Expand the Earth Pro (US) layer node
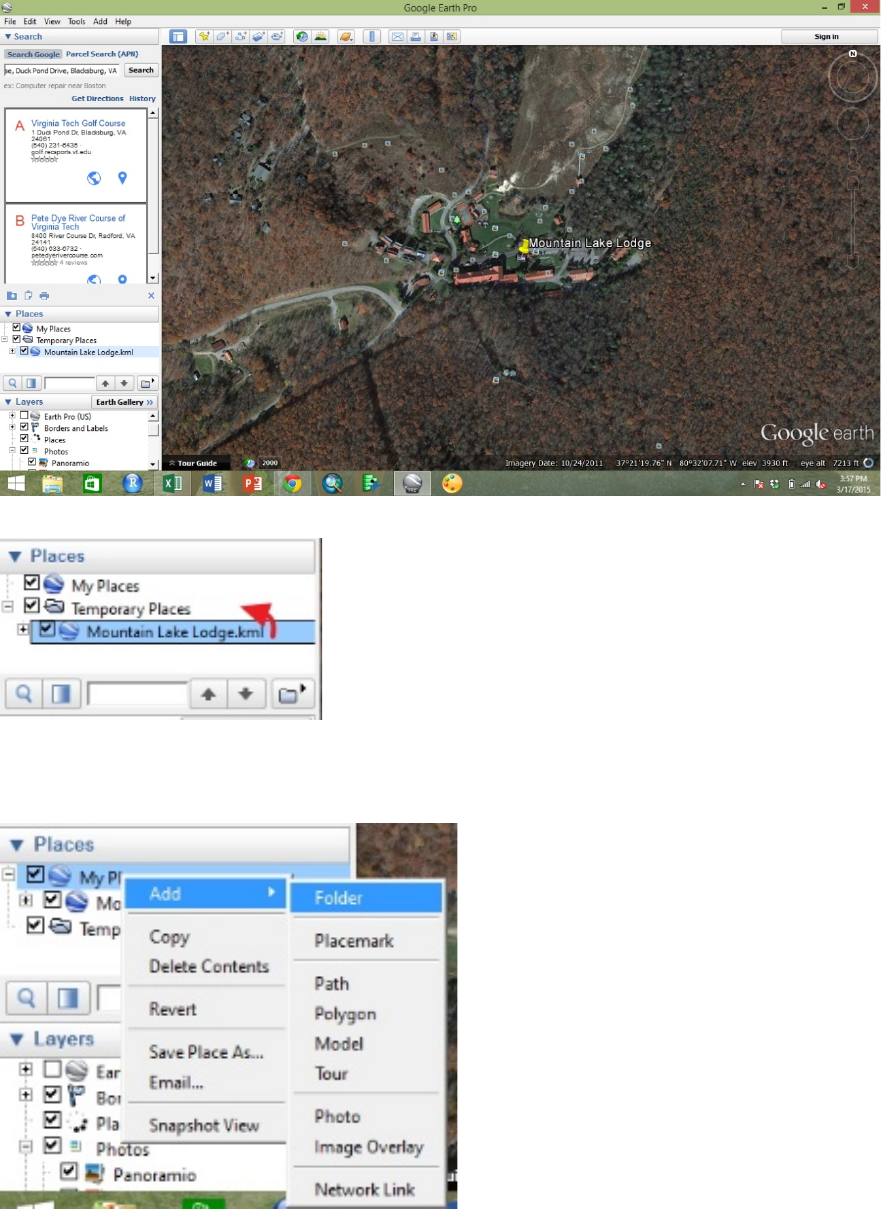881x1209 pixels. tap(13, 416)
